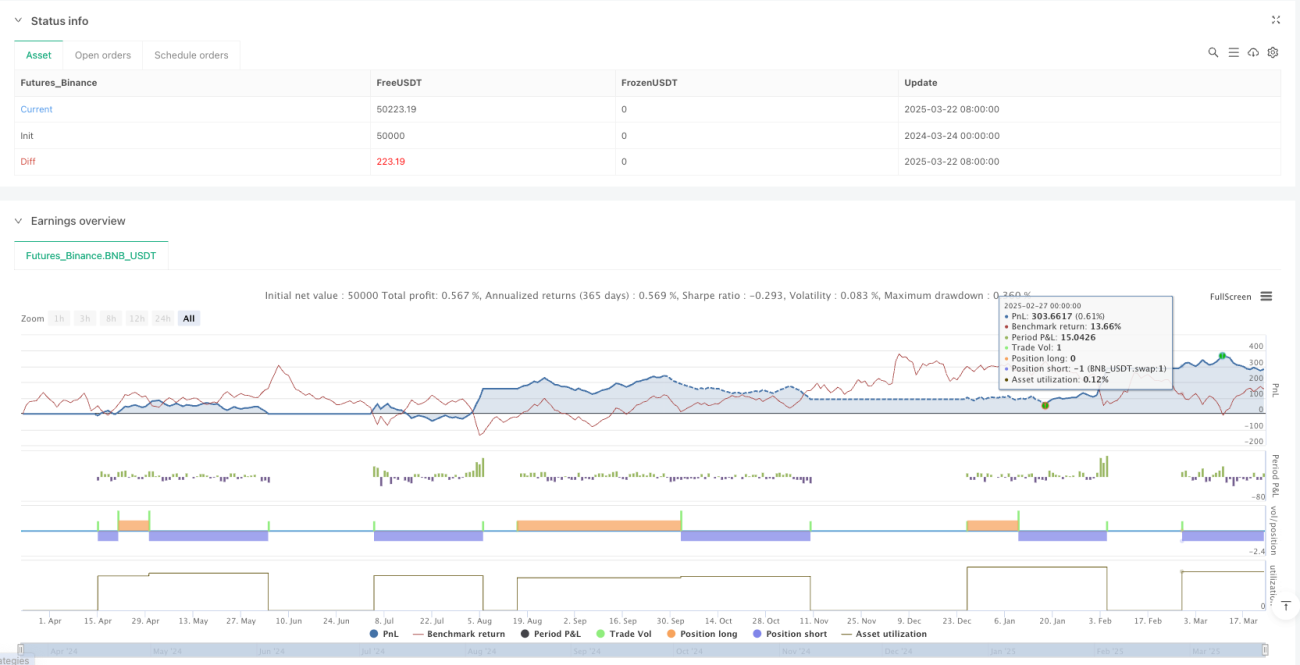The image size is (1300, 665).
Task: Switch to the Schedule orders tab
Action: 191,55
